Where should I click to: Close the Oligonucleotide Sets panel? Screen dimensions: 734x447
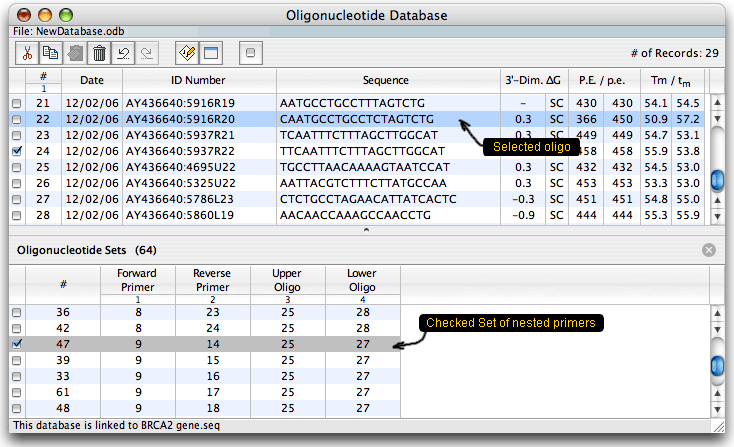(709, 250)
